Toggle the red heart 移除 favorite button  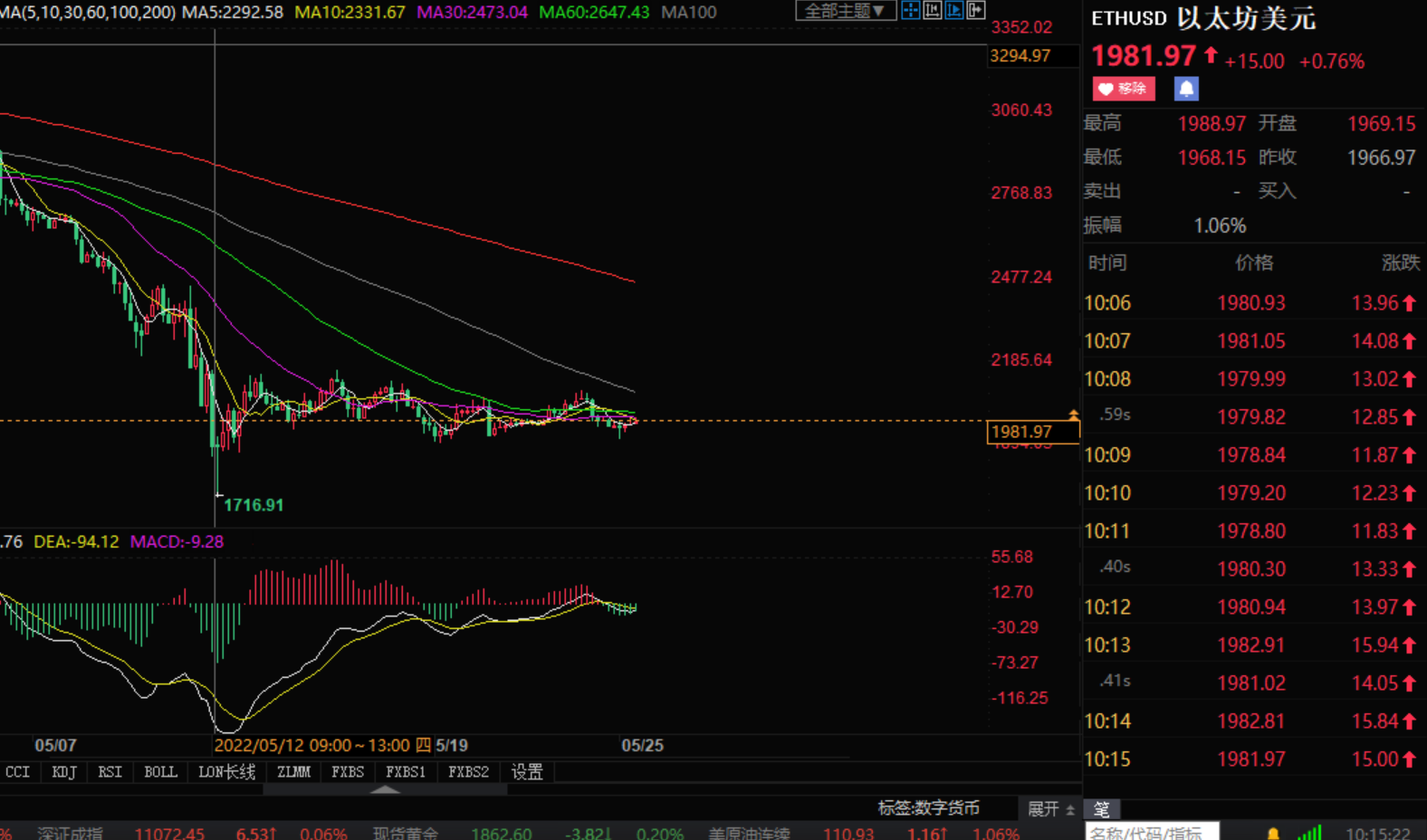click(x=1123, y=89)
